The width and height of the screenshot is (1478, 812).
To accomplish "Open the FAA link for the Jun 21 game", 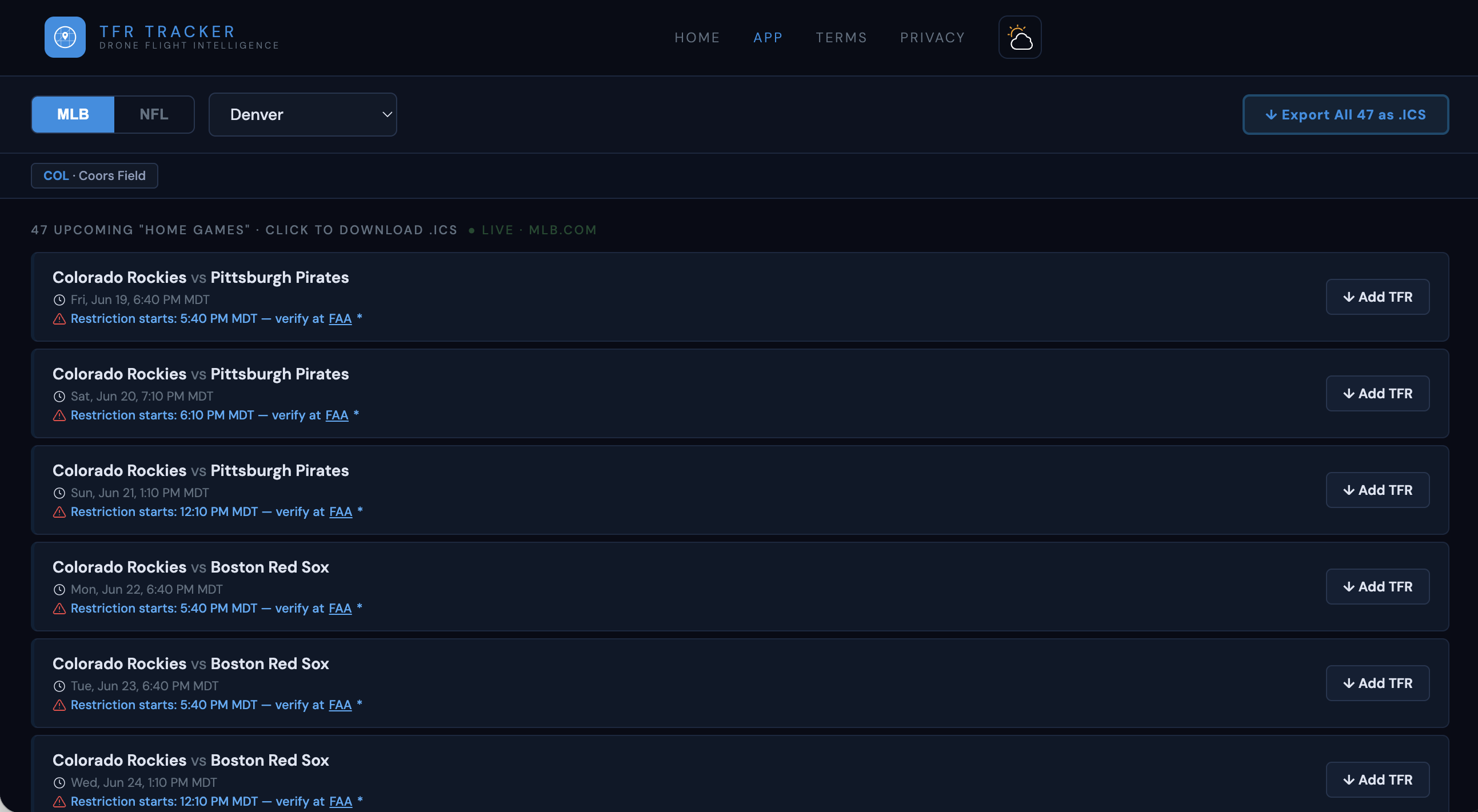I will pyautogui.click(x=341, y=512).
